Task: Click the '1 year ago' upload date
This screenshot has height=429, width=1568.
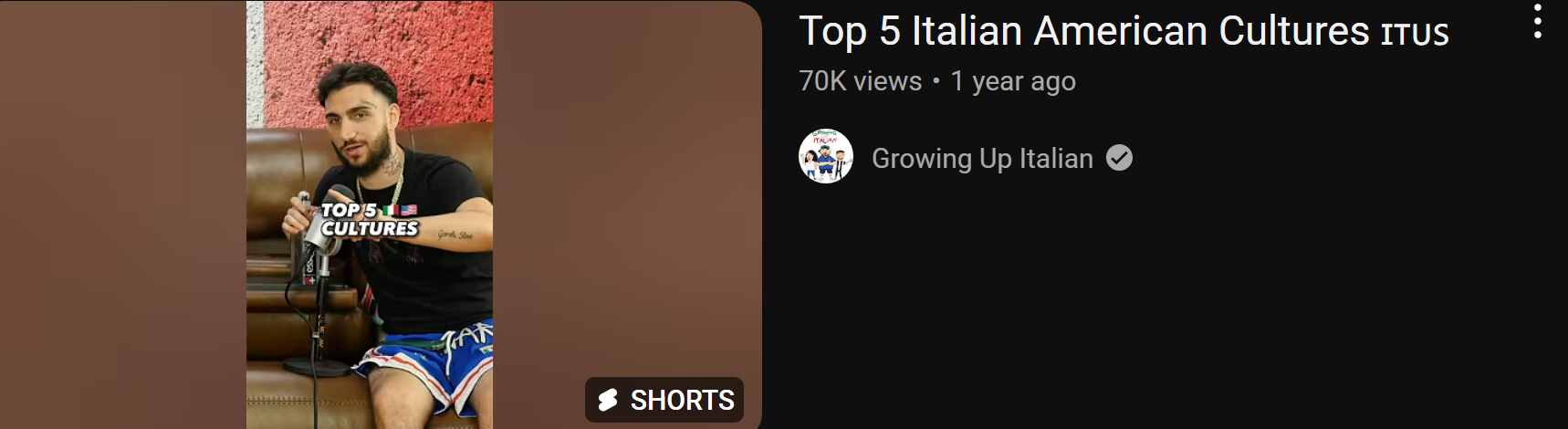Action: [x=1013, y=81]
